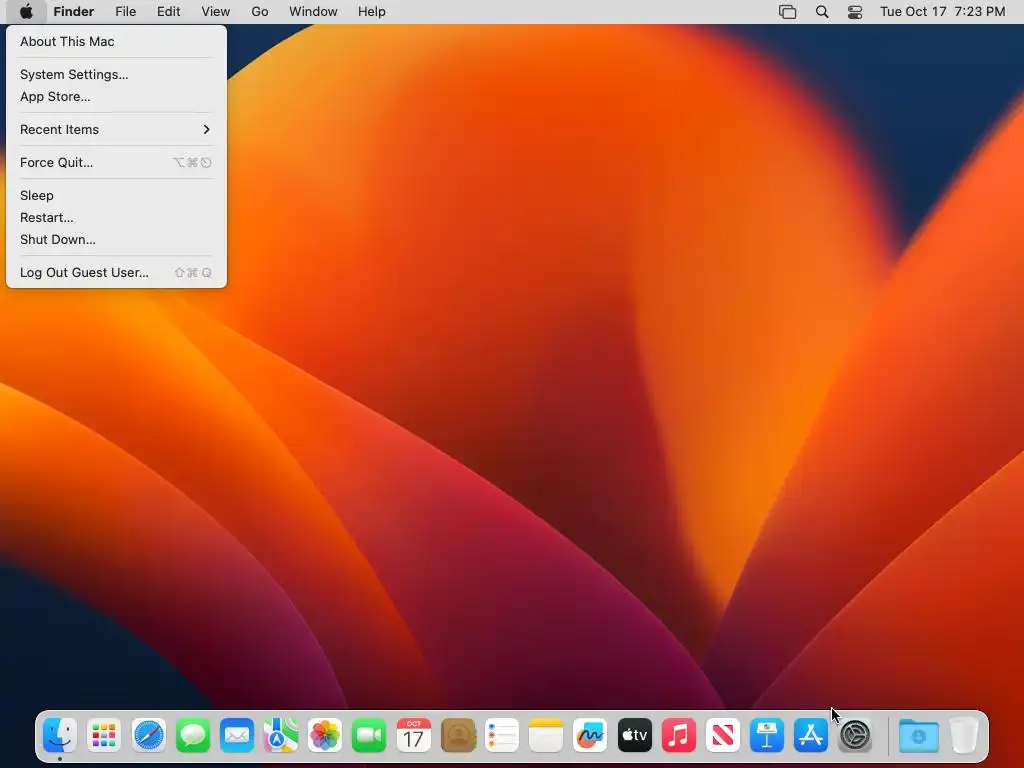Image resolution: width=1024 pixels, height=768 pixels.
Task: Launch Freeform from the Dock
Action: 590,735
